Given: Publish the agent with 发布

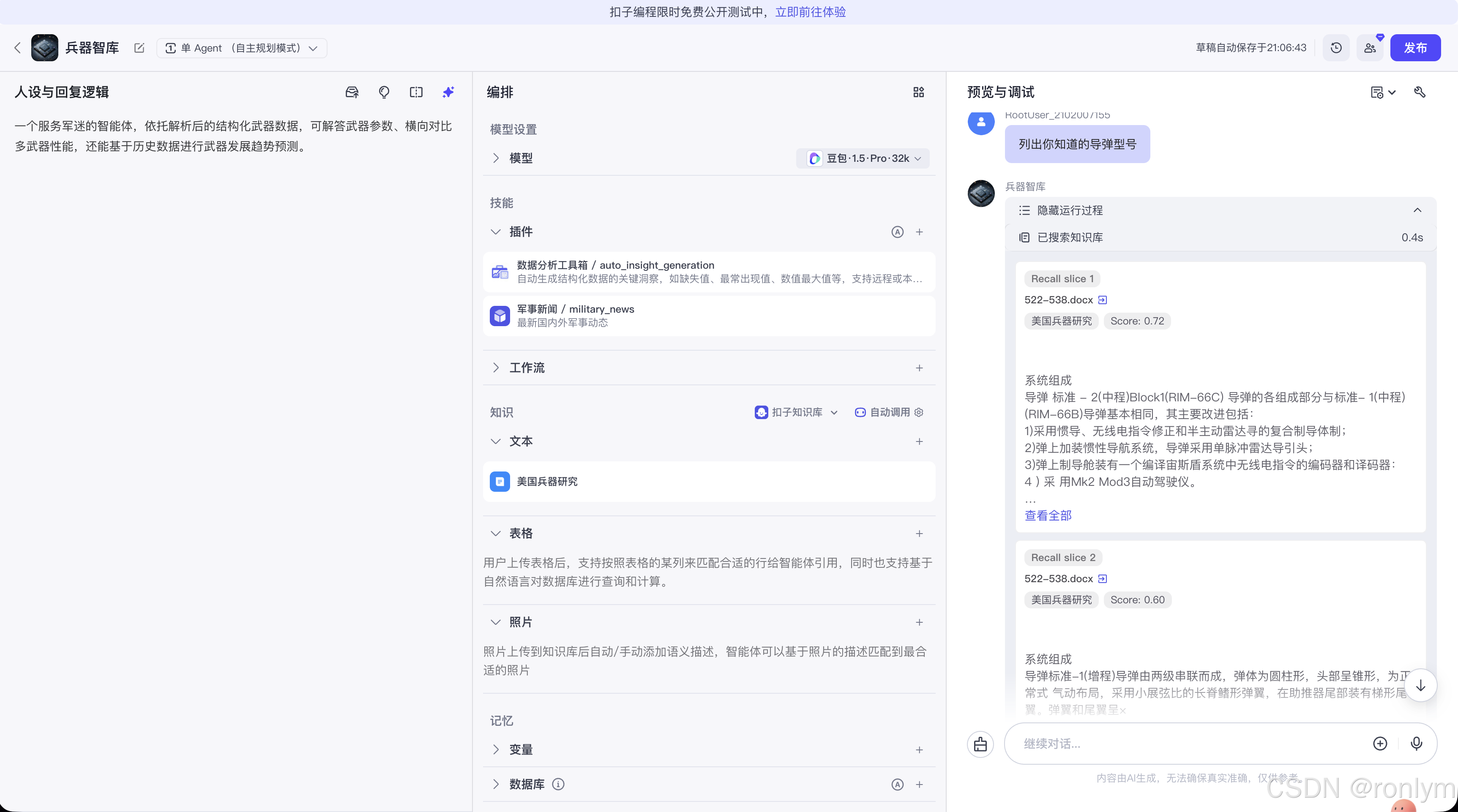Looking at the screenshot, I should (x=1416, y=48).
